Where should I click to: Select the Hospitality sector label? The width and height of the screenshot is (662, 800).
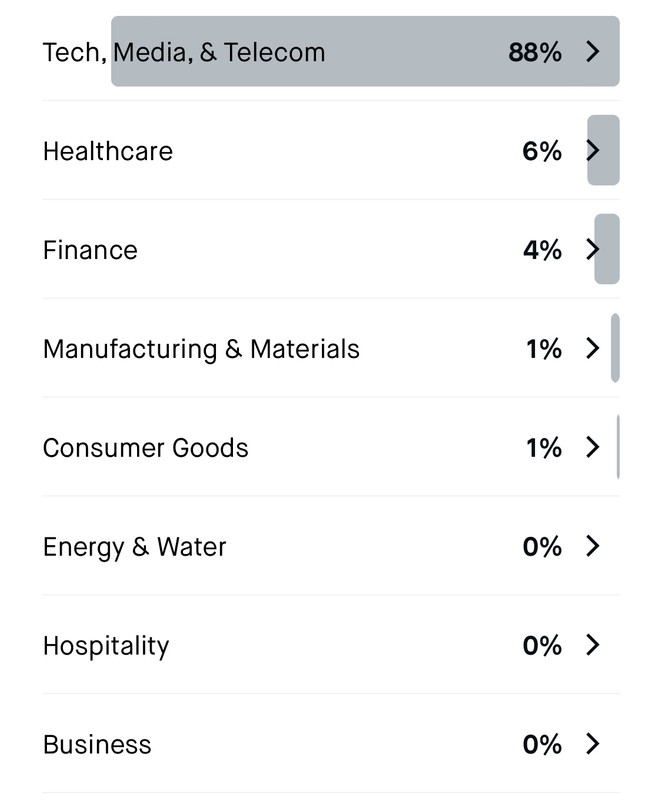[105, 646]
